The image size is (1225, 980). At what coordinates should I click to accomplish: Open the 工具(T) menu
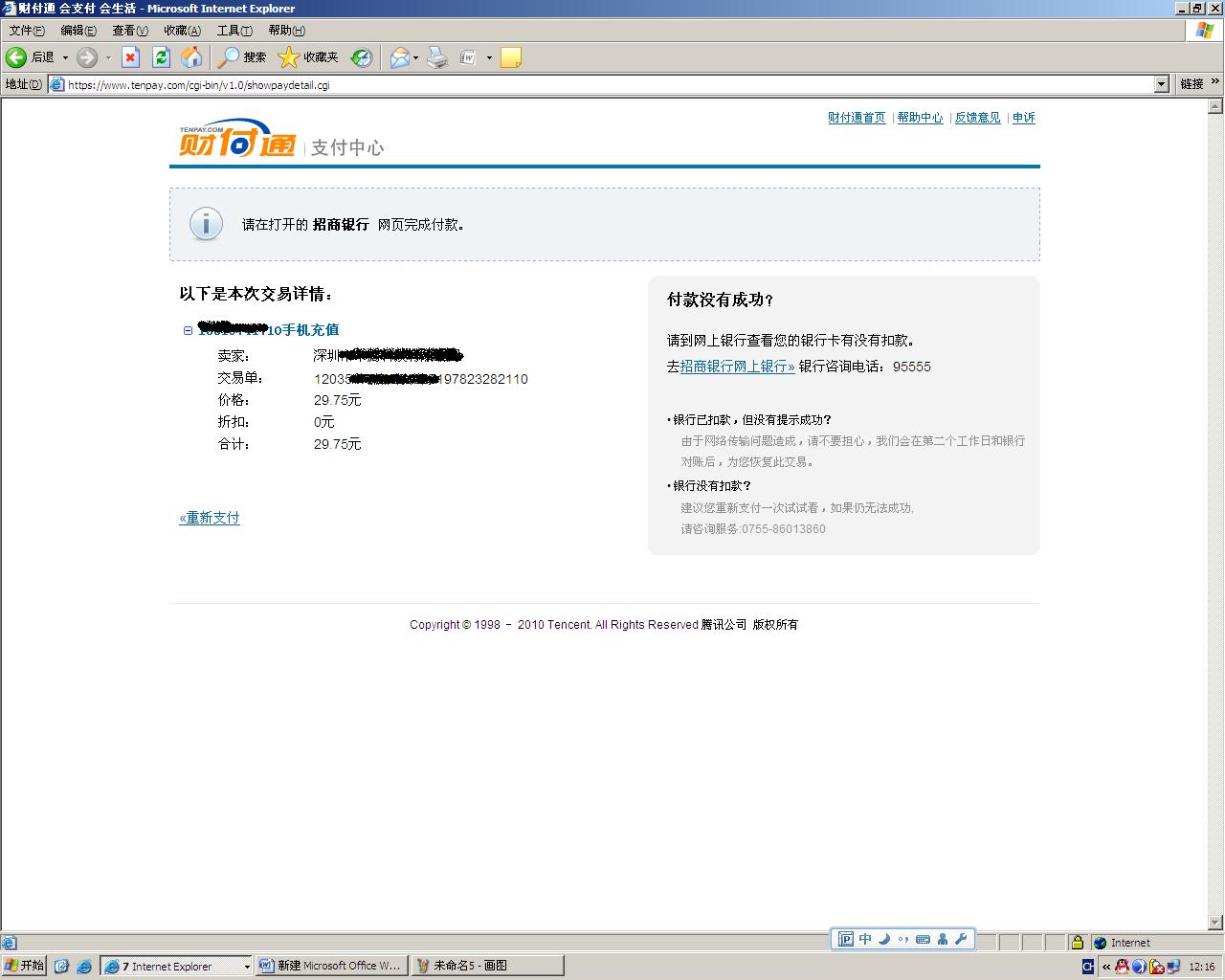coord(234,31)
